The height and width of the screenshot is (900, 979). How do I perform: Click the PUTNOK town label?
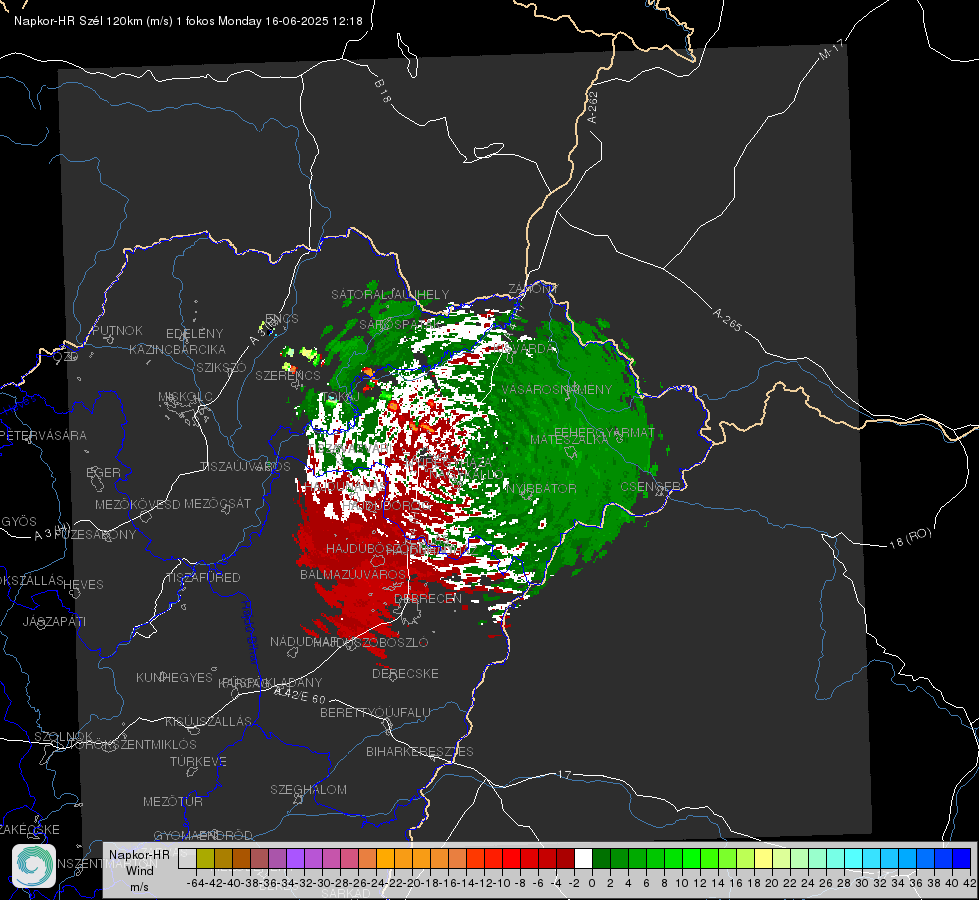tap(117, 331)
